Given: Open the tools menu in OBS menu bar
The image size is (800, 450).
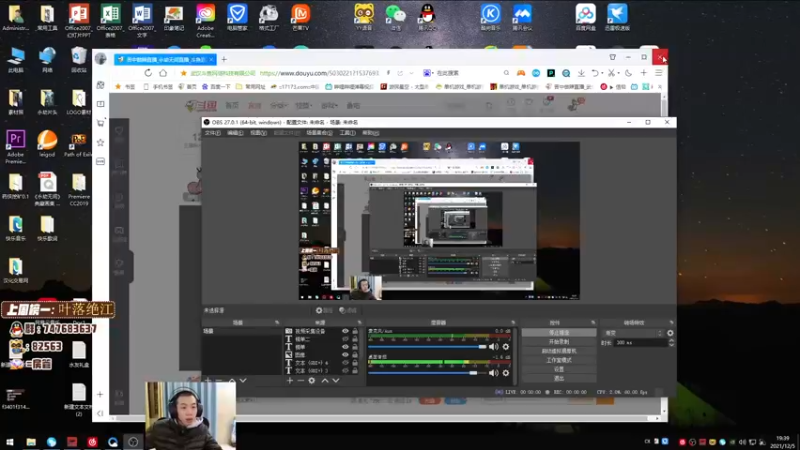Looking at the screenshot, I should (347, 133).
